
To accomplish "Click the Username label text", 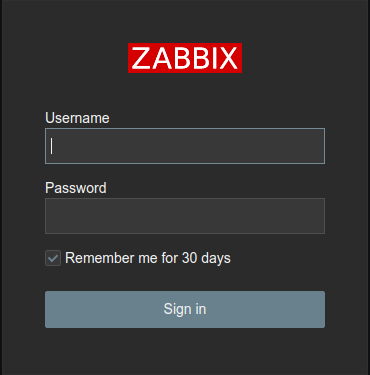I will point(77,118).
